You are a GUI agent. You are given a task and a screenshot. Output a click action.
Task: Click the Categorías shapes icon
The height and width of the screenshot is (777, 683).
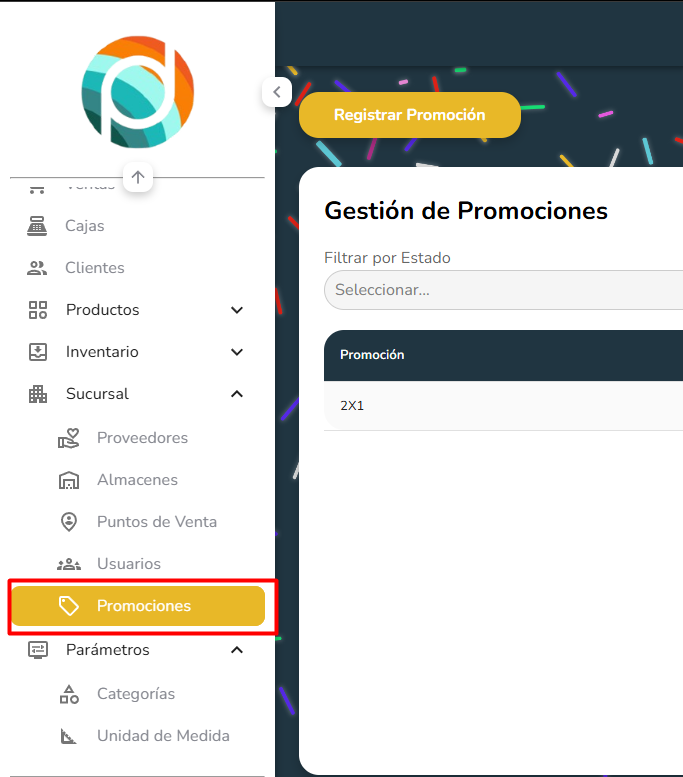pyautogui.click(x=68, y=694)
